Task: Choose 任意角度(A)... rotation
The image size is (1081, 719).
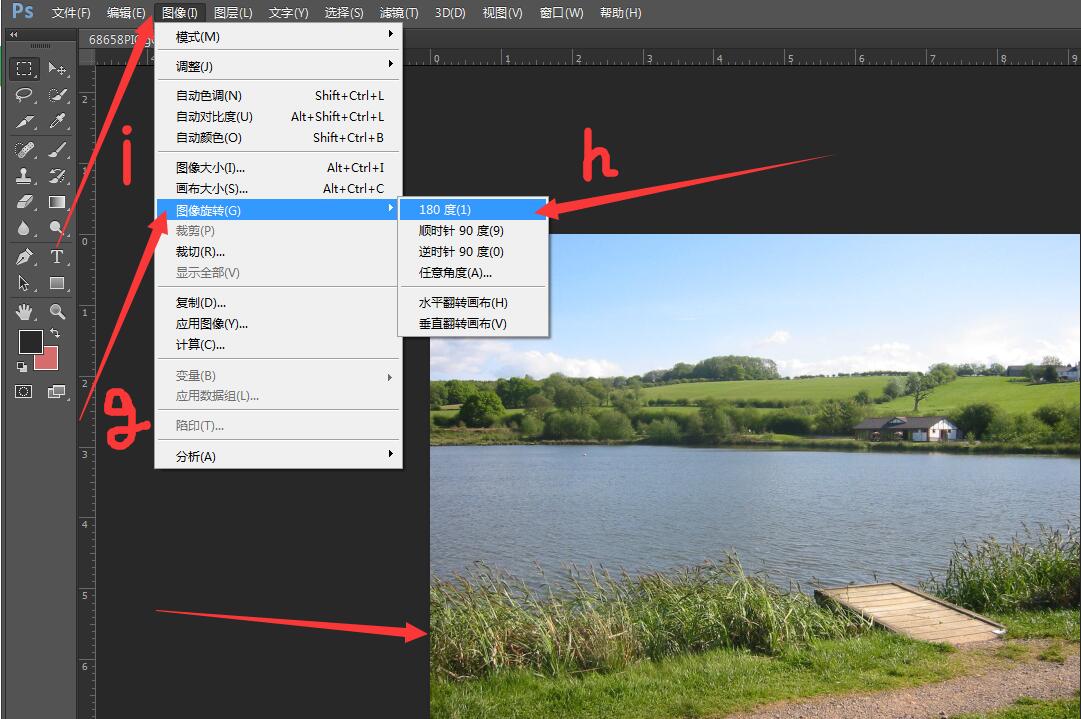Action: pyautogui.click(x=473, y=273)
